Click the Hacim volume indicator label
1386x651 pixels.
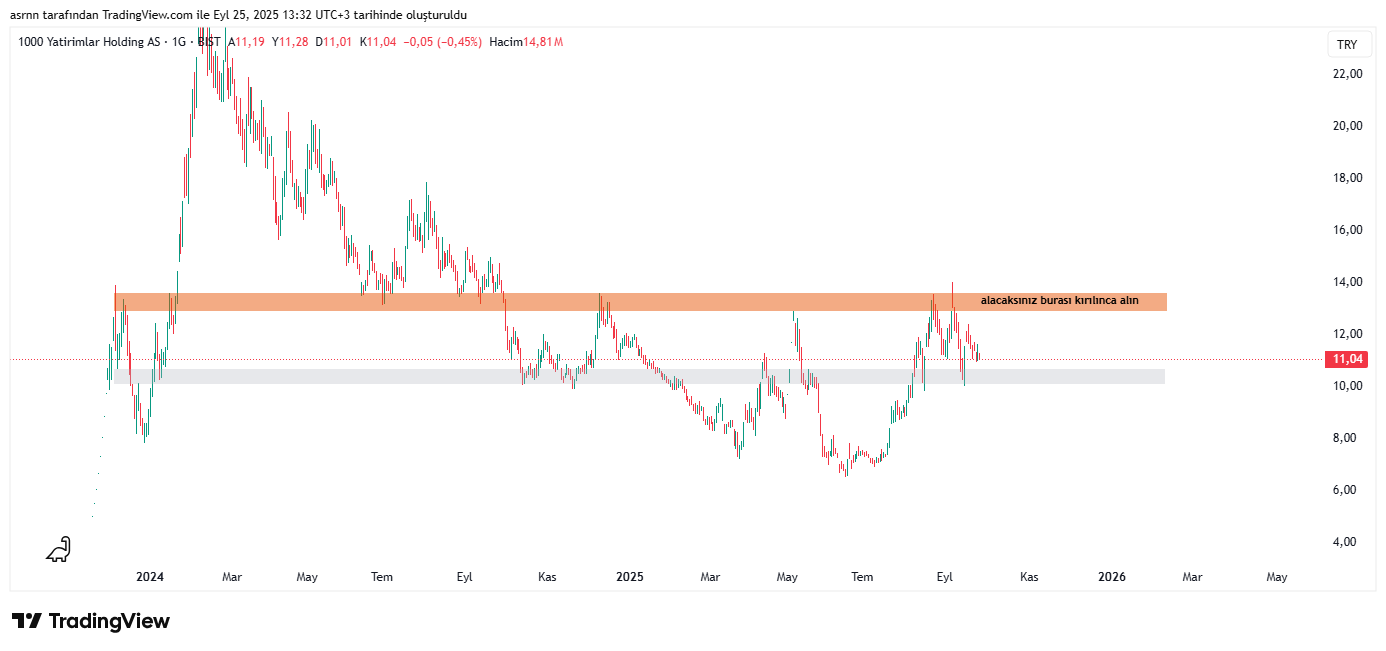(506, 42)
